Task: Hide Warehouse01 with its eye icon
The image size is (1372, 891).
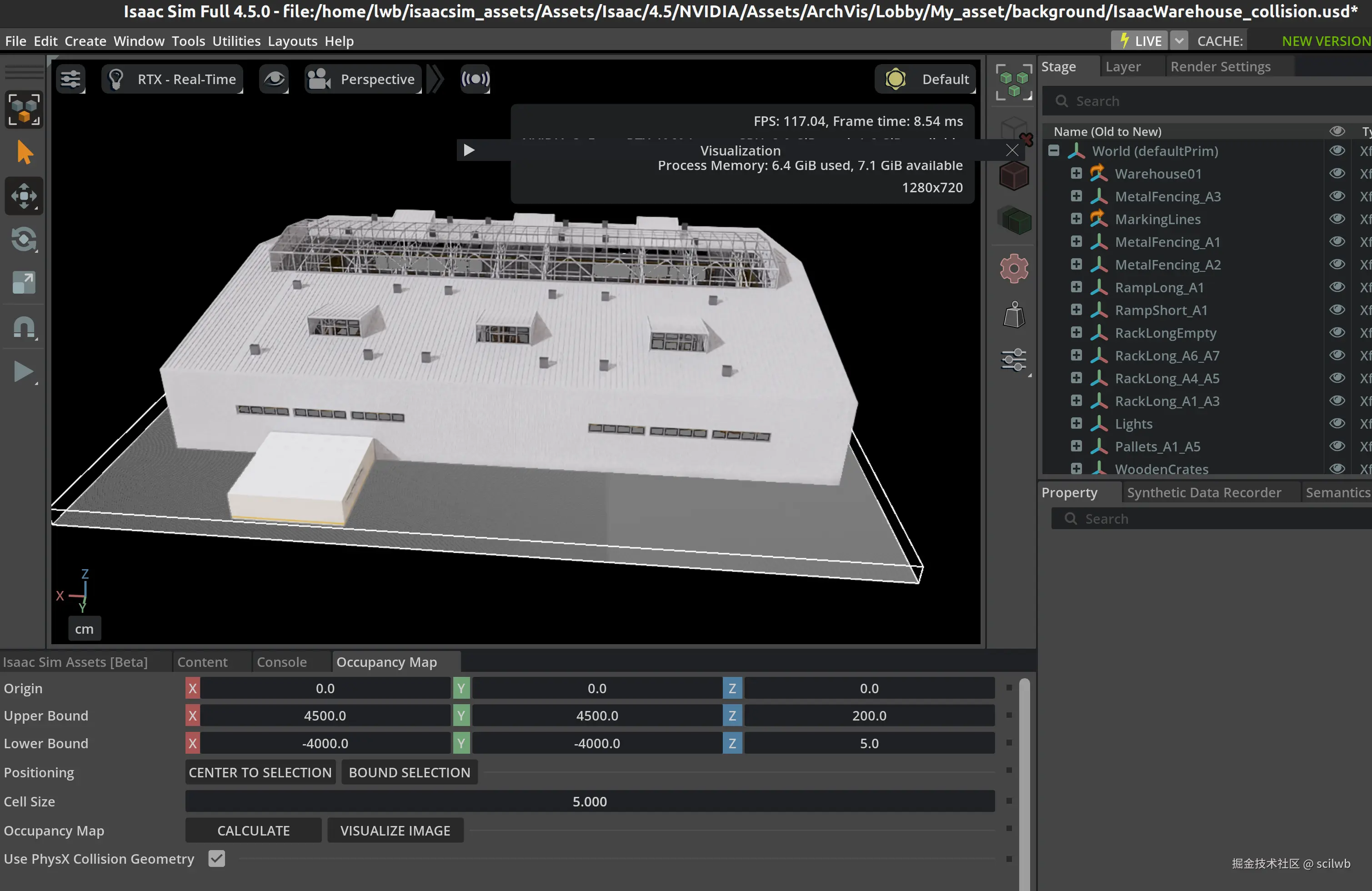Action: coord(1337,174)
